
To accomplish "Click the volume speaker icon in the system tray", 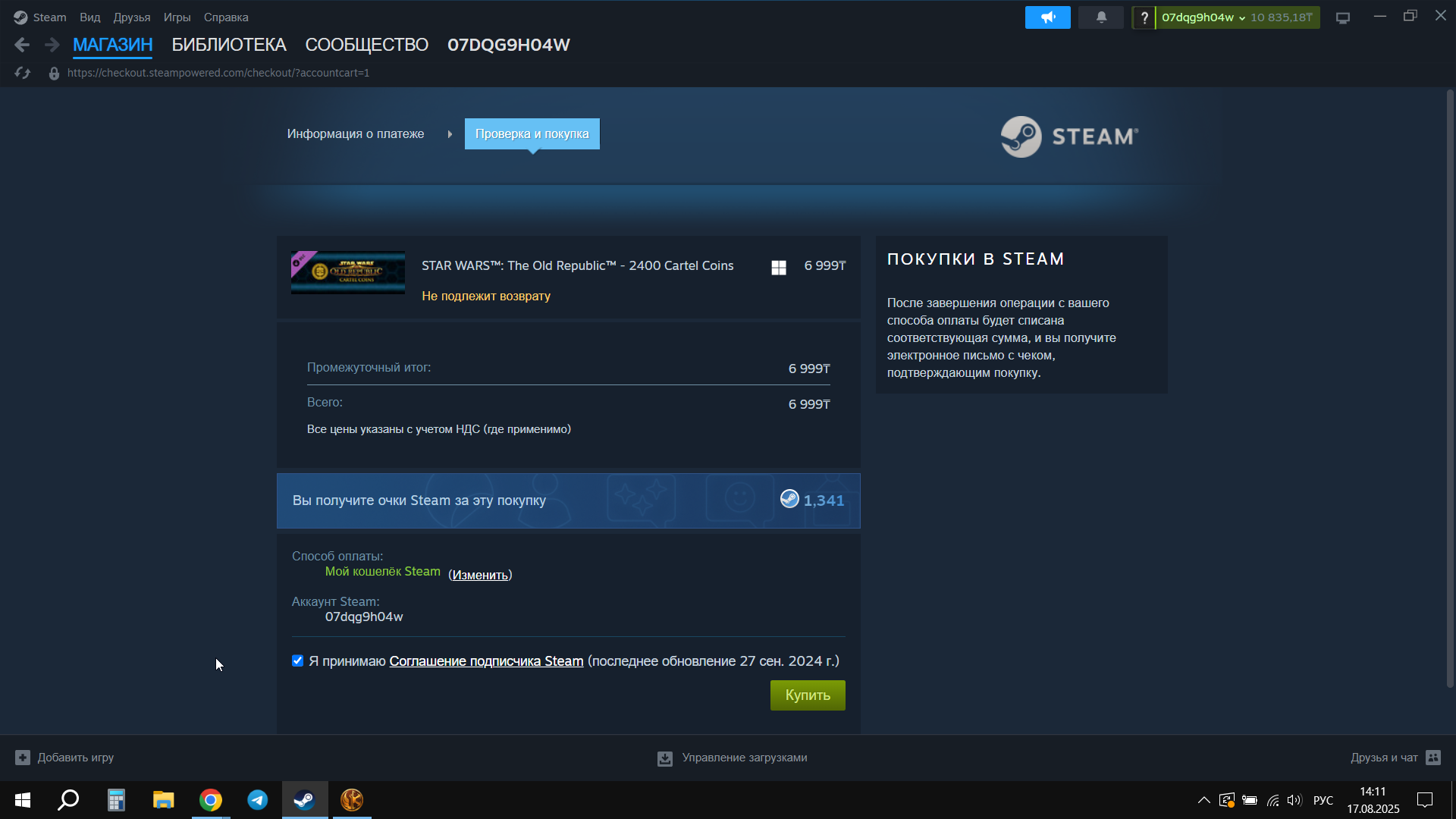I will 1294,800.
